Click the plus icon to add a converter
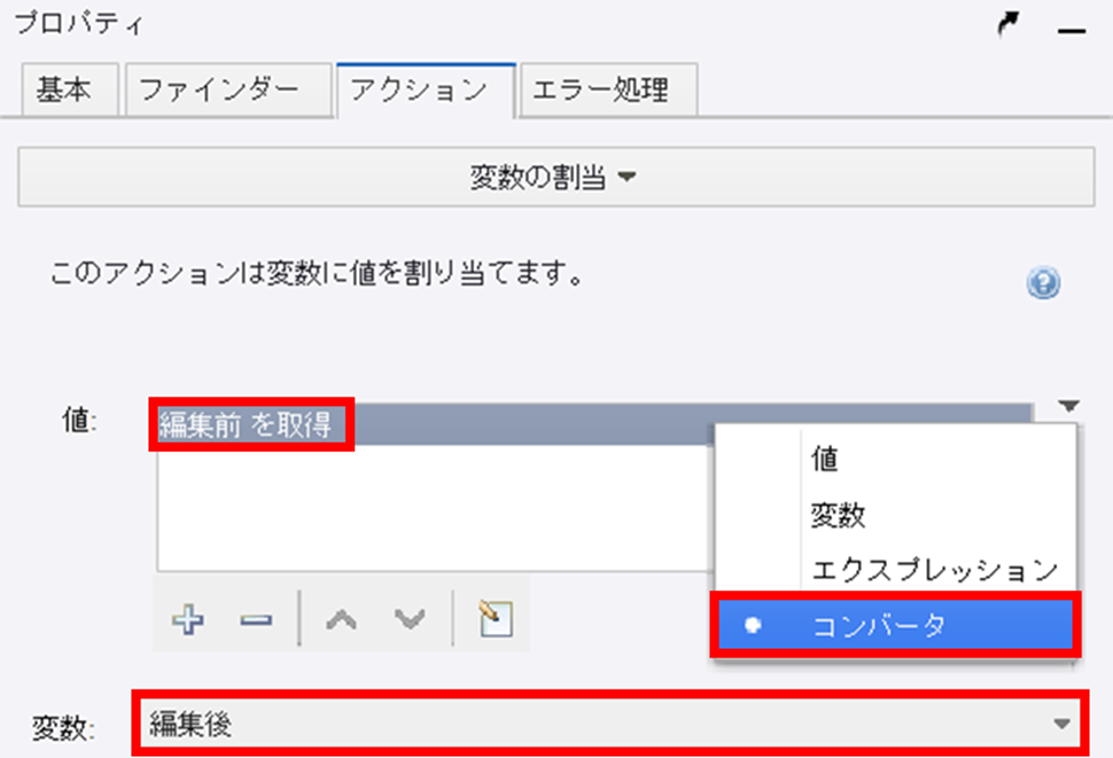1113x758 pixels. point(188,620)
